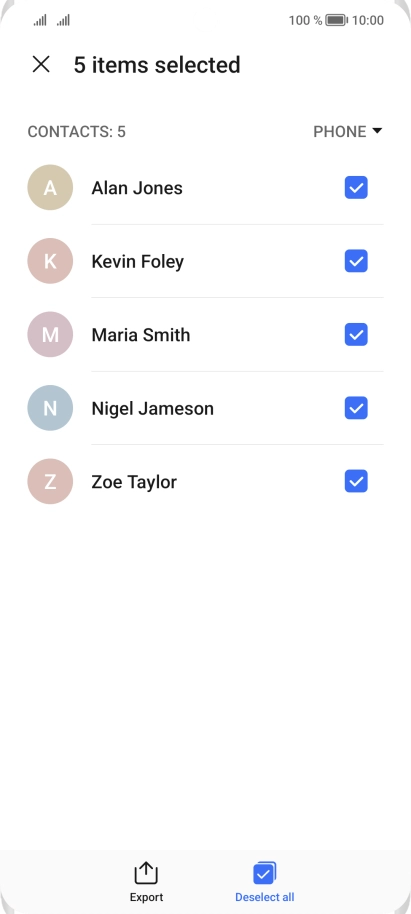Tap the Zoe Taylor contact name
411x914 pixels.
134,482
